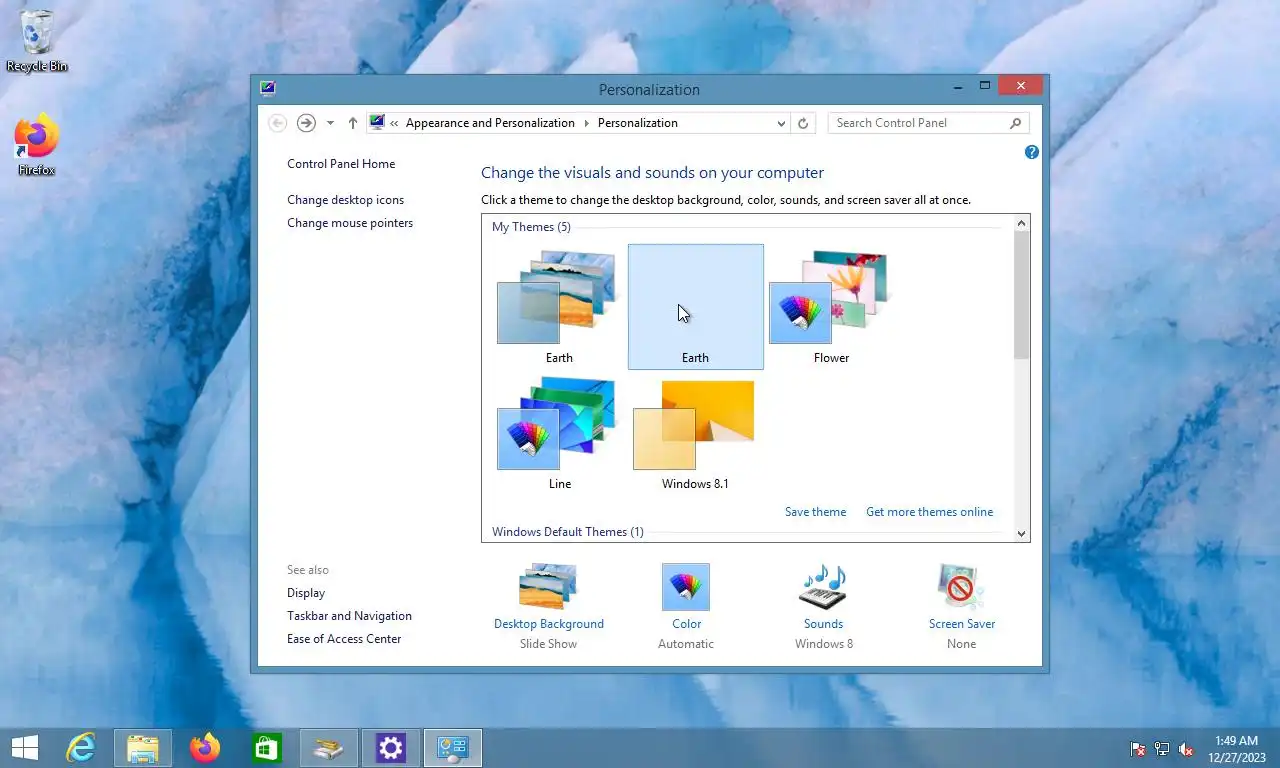This screenshot has width=1280, height=768.
Task: Click the Action Center flag tray icon
Action: coord(1138,749)
